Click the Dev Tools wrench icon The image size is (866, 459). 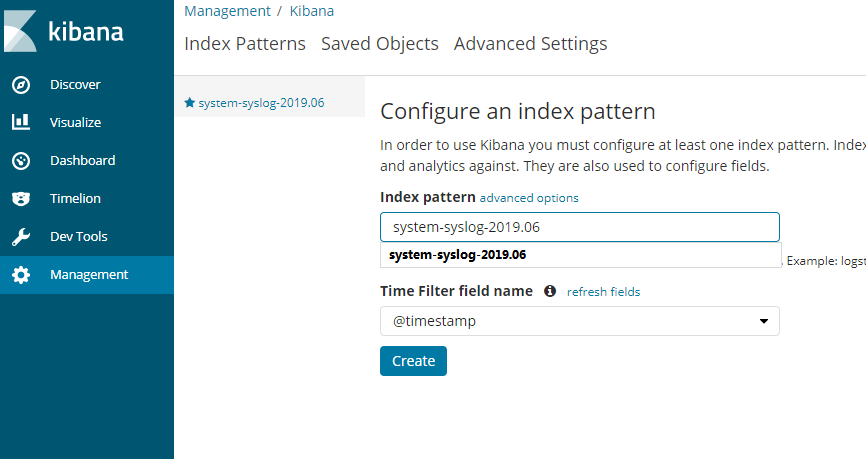pos(21,237)
